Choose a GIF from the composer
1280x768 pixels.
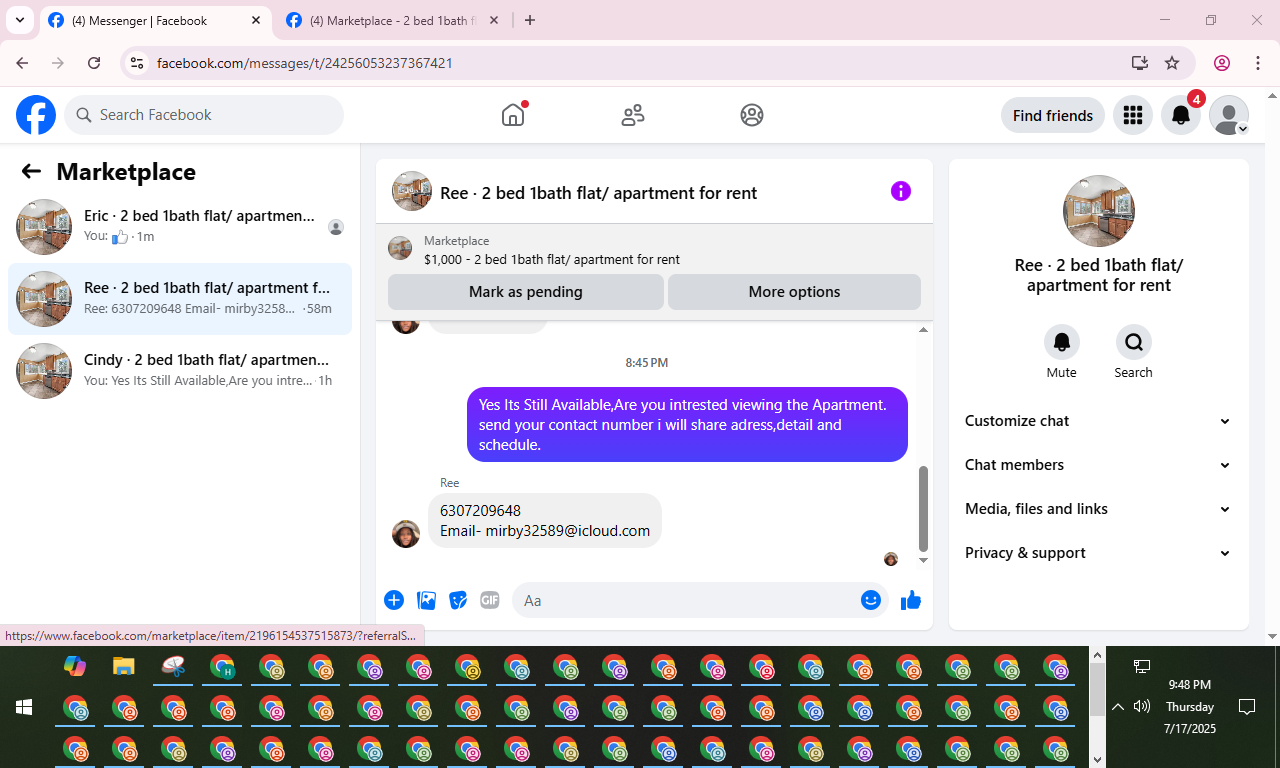[490, 600]
